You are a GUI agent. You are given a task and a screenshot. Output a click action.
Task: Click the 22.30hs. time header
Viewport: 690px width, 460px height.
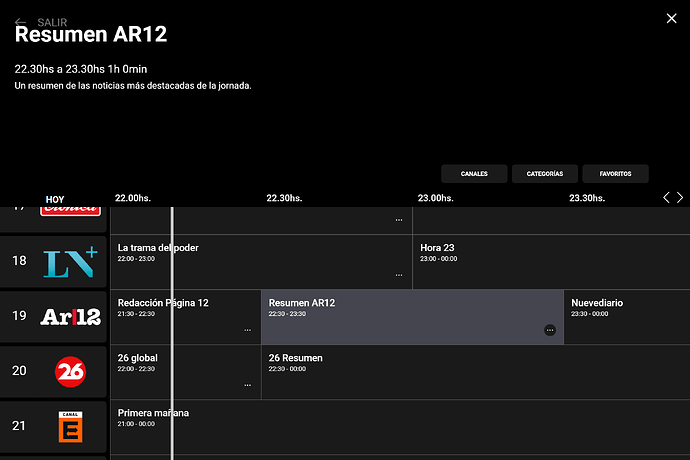click(284, 198)
